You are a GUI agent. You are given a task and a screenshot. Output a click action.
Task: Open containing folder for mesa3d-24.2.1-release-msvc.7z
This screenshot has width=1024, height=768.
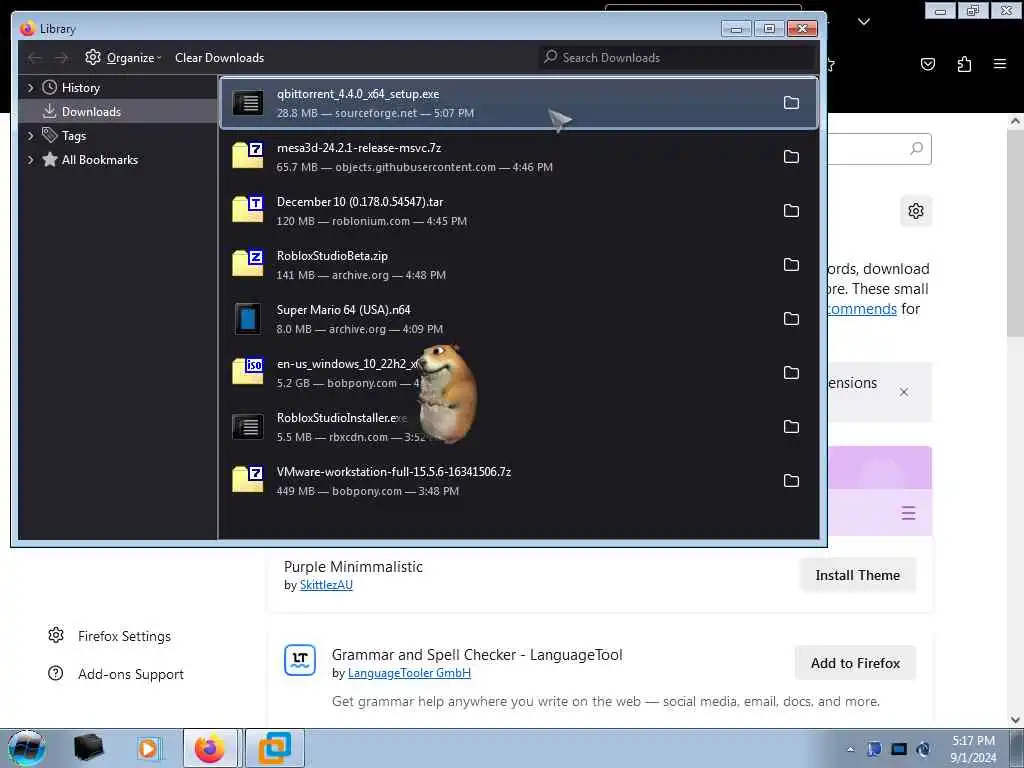click(x=791, y=157)
